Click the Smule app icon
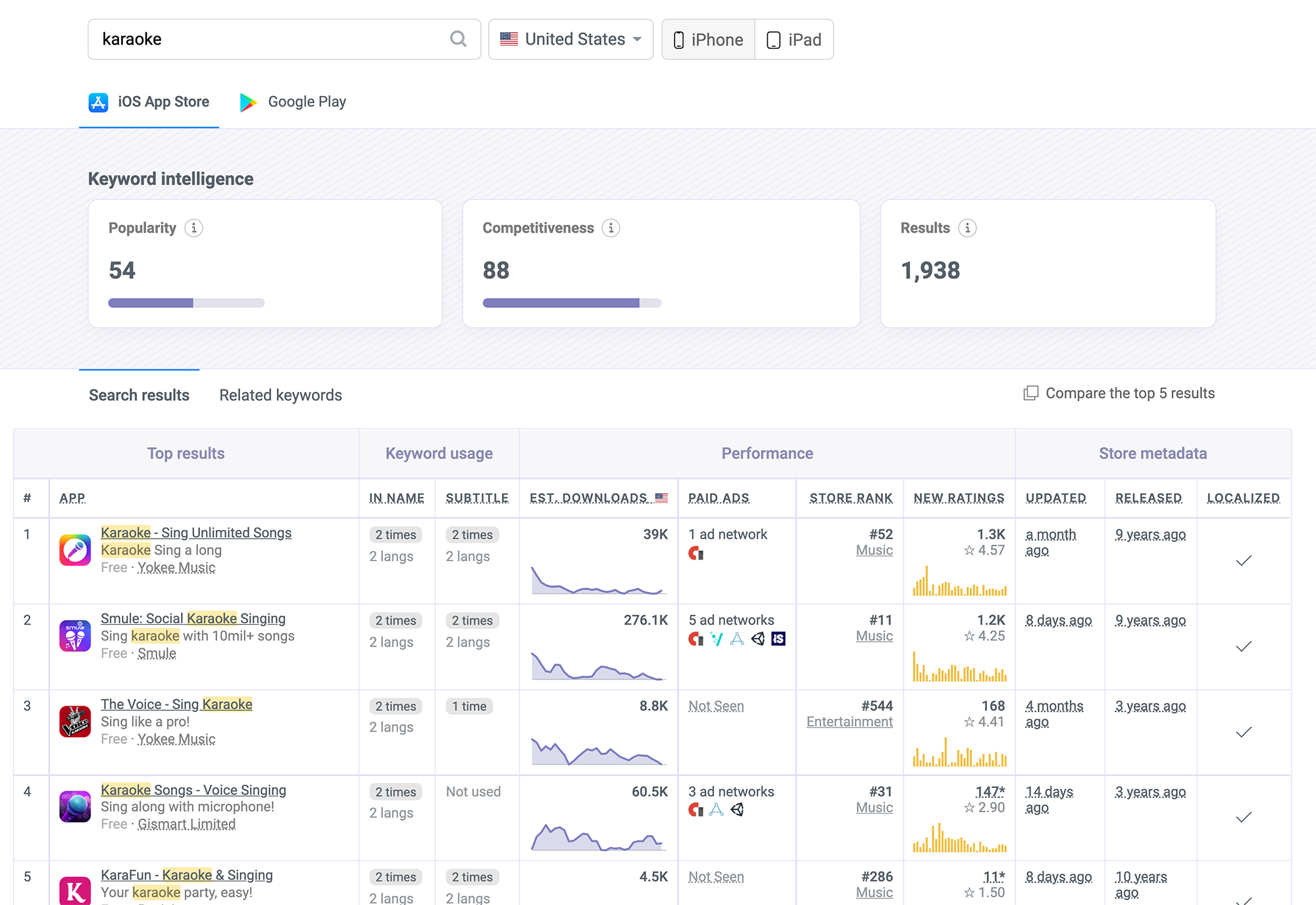1316x905 pixels. pyautogui.click(x=75, y=635)
